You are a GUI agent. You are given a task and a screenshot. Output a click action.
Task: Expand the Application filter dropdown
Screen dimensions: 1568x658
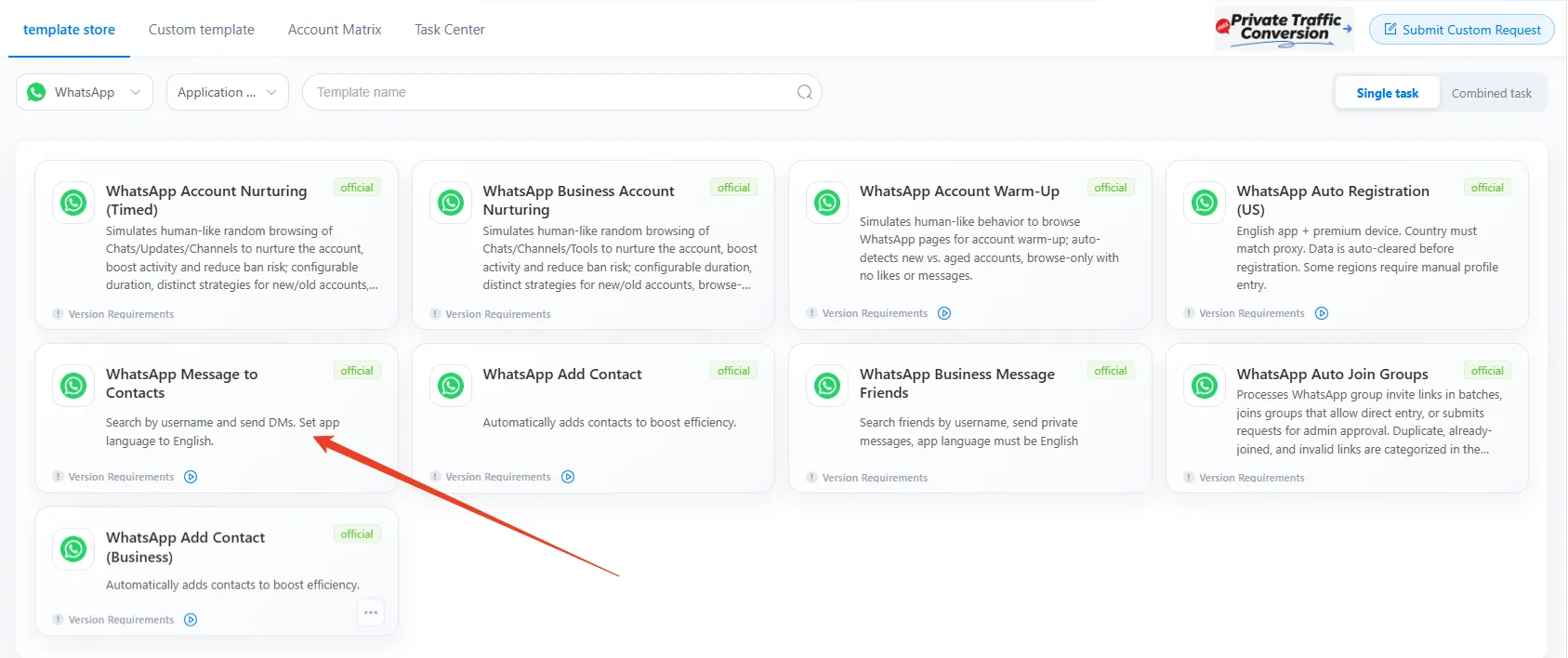[228, 92]
